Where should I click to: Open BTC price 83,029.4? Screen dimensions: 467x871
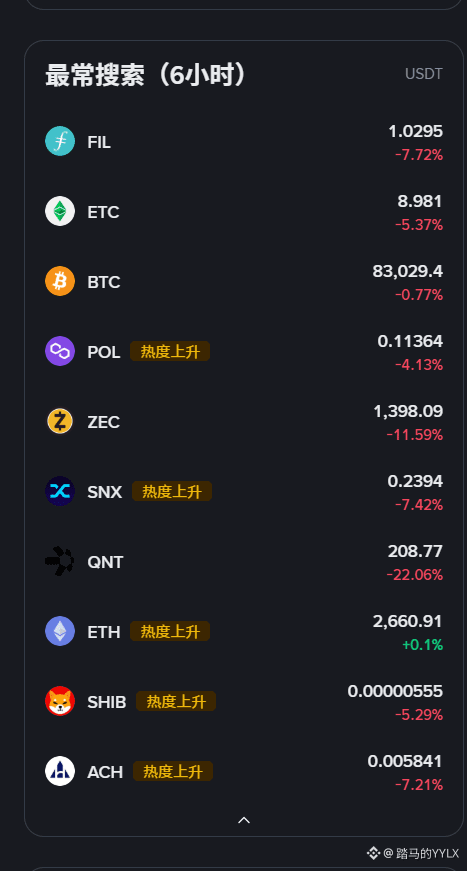[408, 271]
